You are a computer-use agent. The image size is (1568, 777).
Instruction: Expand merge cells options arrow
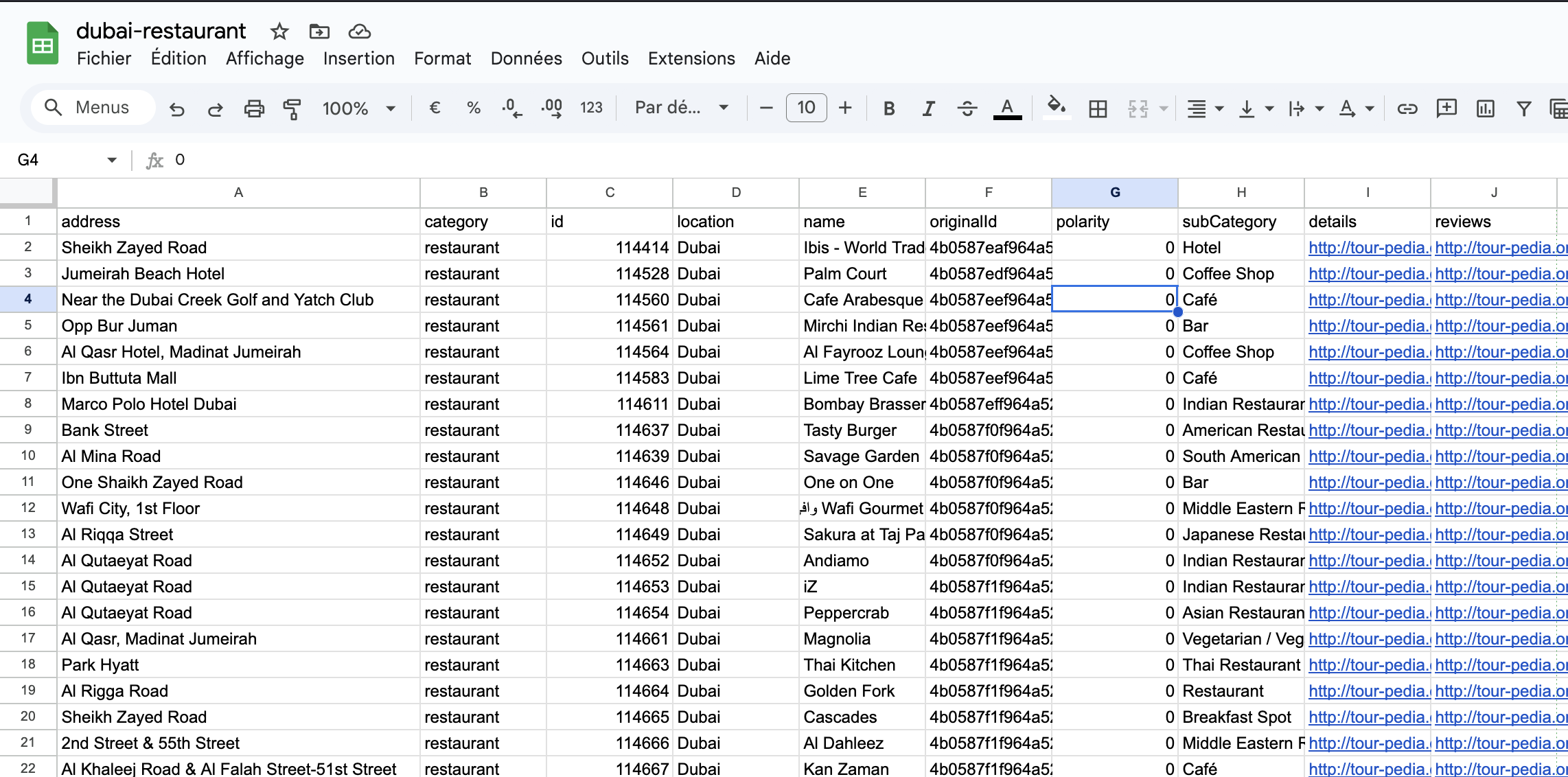point(1164,108)
